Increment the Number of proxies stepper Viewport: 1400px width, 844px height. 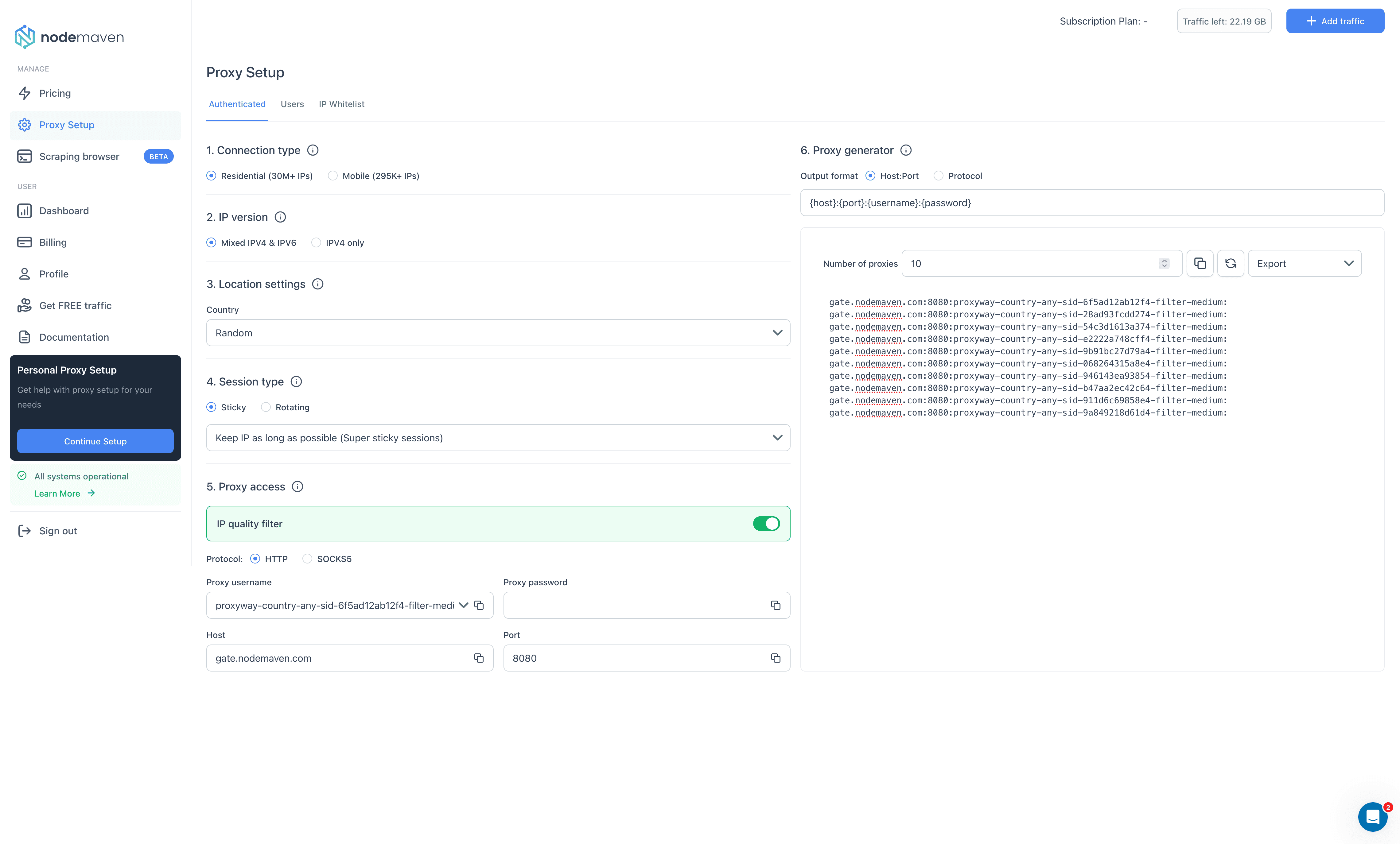pyautogui.click(x=1164, y=260)
